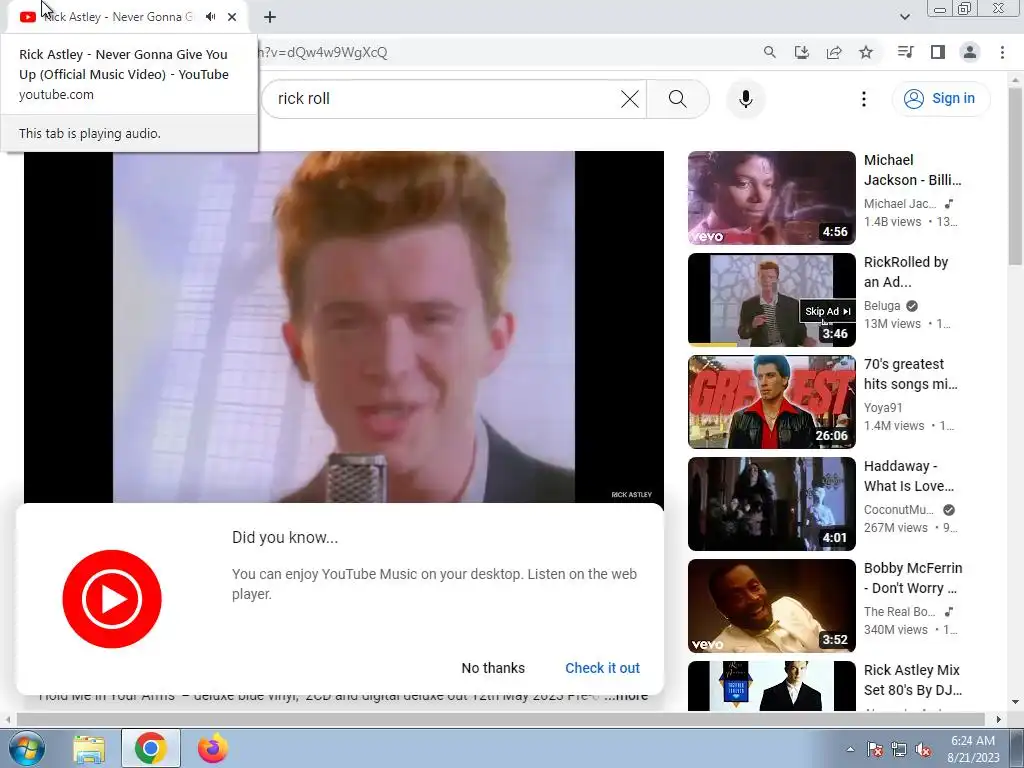Click the page scroll right arrow
The height and width of the screenshot is (768, 1024).
pyautogui.click(x=998, y=719)
